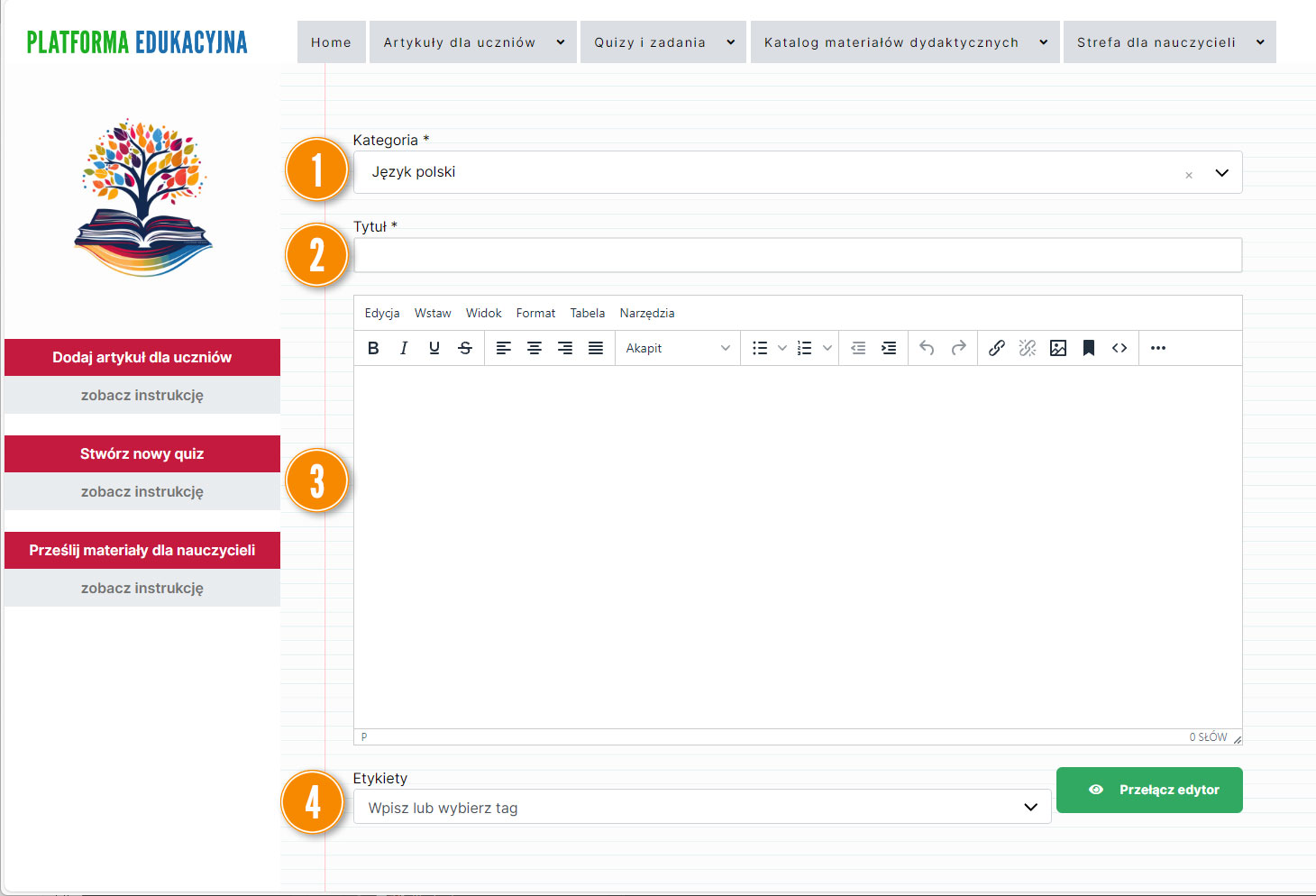Remove link with unlink icon
Screen dimensions: 1316x896
point(1028,348)
